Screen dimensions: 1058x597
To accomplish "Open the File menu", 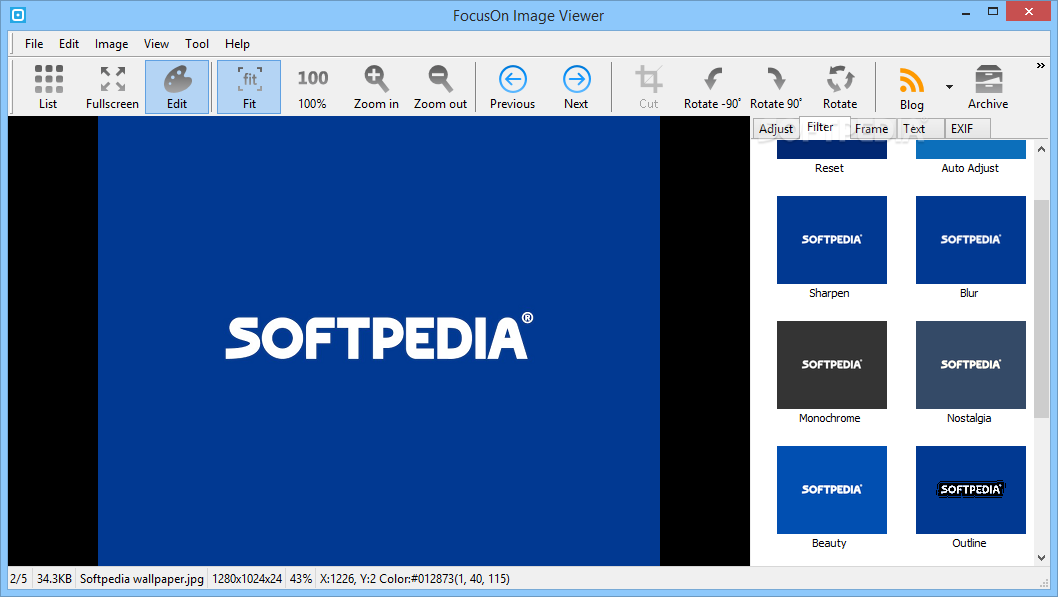I will pyautogui.click(x=34, y=44).
